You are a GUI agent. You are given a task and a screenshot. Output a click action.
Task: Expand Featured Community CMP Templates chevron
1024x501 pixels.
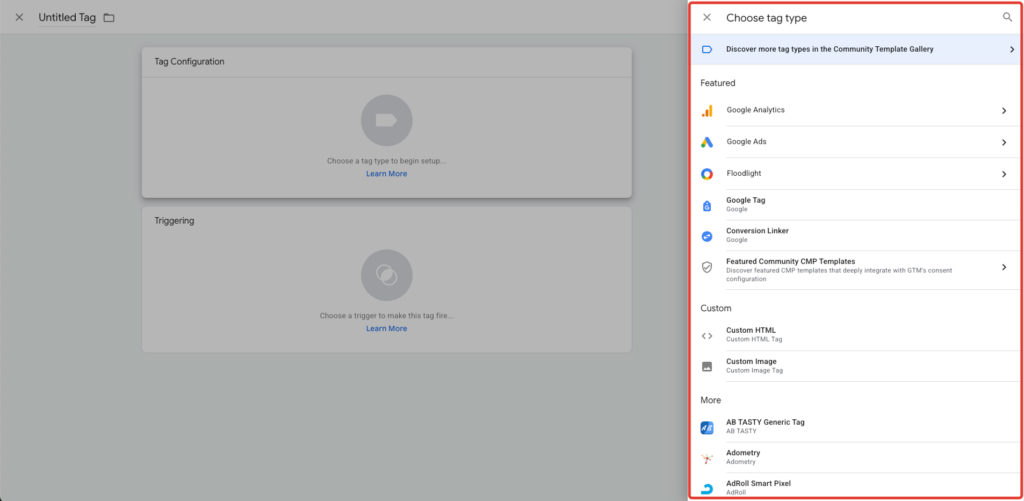point(1004,267)
